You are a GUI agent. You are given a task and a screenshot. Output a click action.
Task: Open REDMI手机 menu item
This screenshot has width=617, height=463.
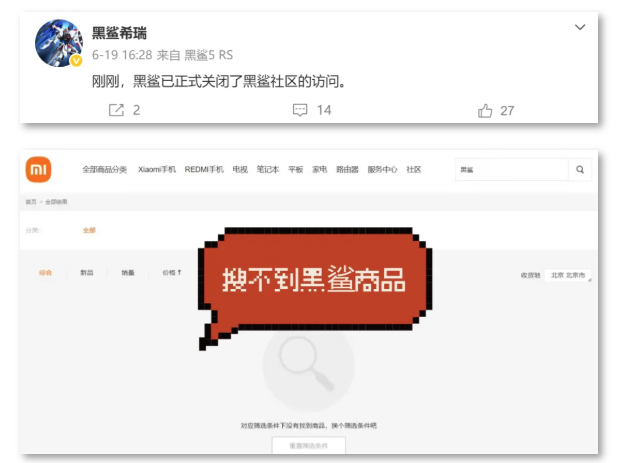tap(204, 170)
